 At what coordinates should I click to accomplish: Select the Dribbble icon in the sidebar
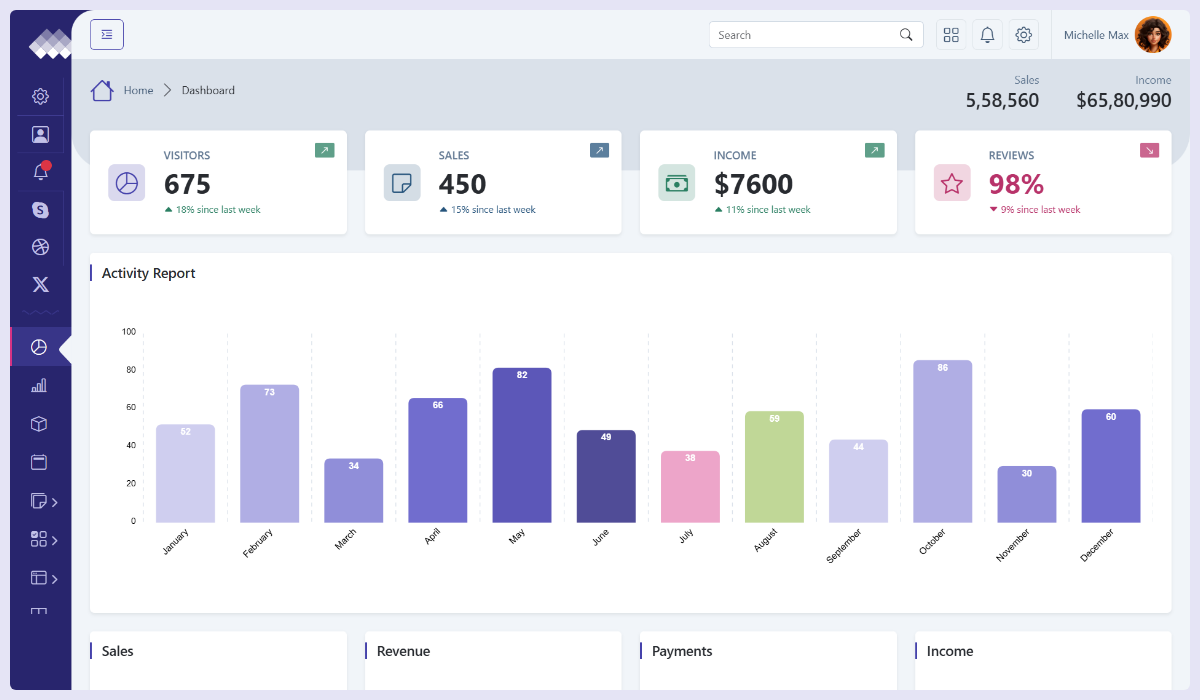[x=40, y=246]
